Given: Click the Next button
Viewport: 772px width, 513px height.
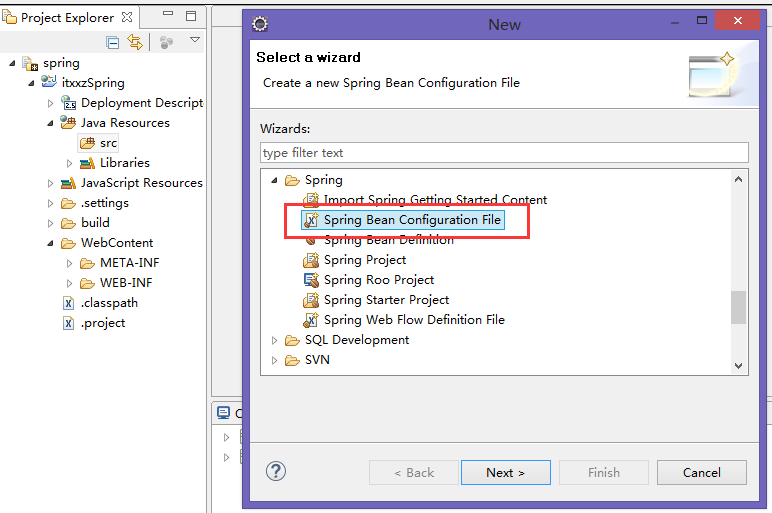Looking at the screenshot, I should coord(506,473).
